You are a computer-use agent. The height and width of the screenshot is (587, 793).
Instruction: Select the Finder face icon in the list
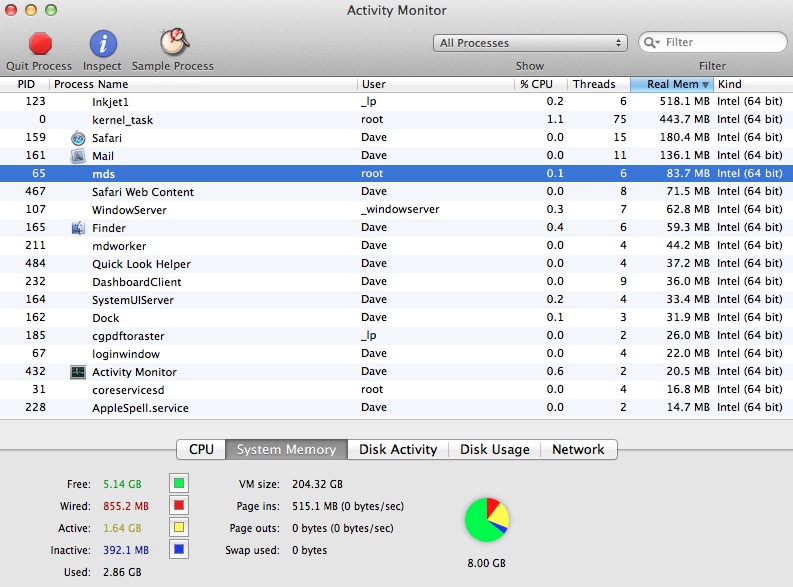coord(78,228)
